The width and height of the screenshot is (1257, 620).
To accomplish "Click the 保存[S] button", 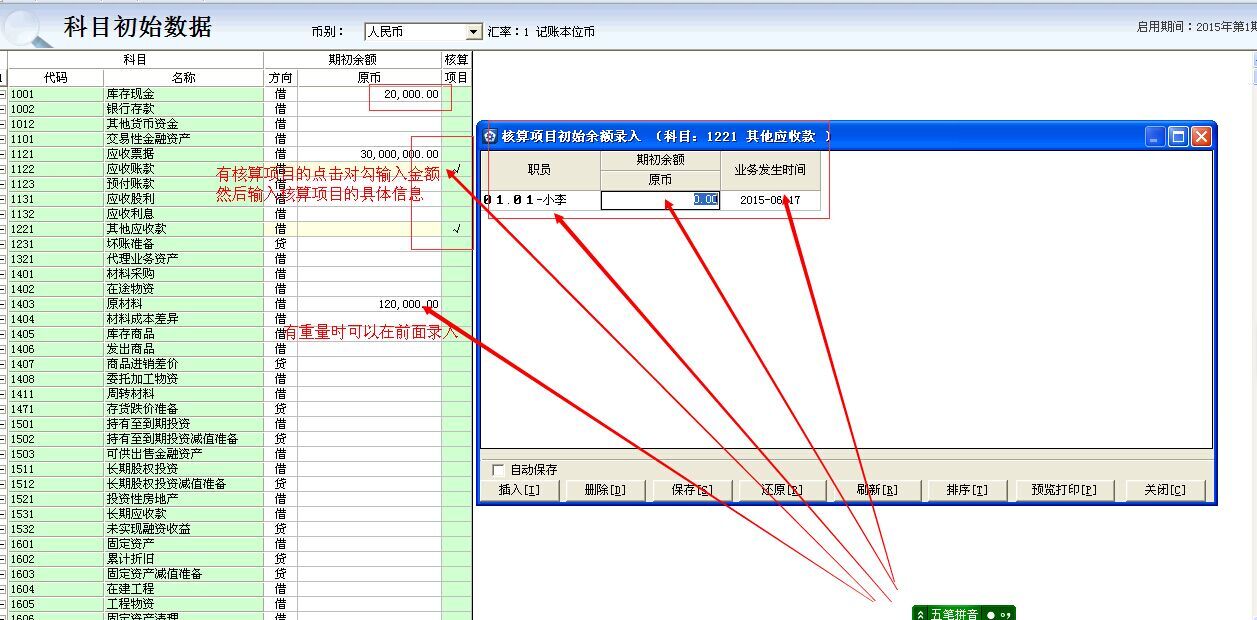I will 691,492.
